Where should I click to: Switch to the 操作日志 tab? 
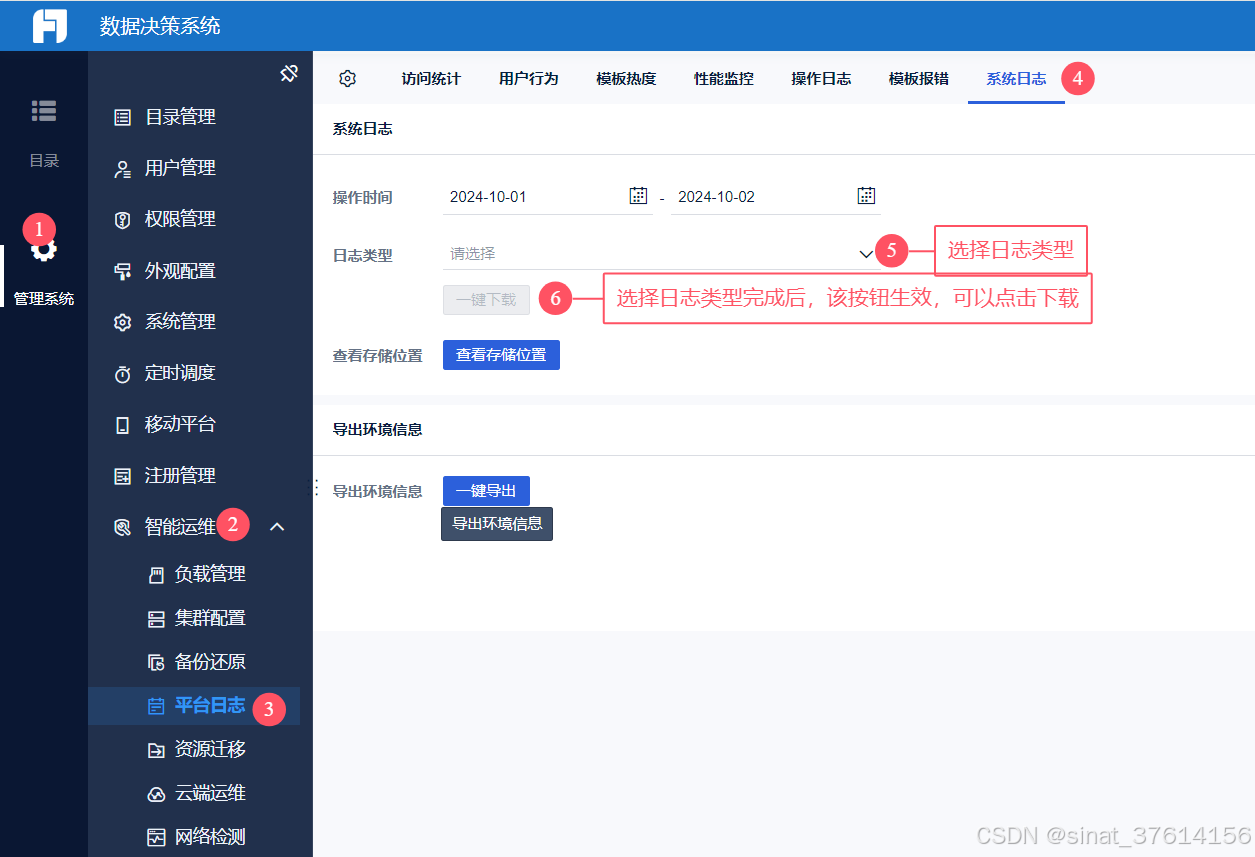(821, 78)
